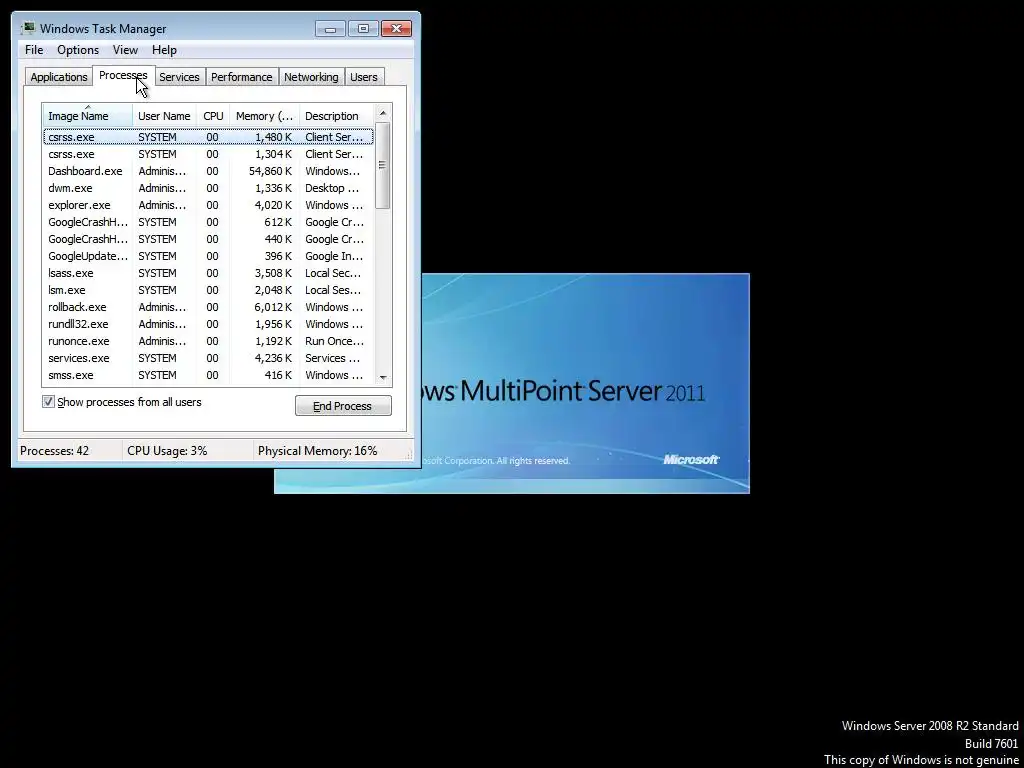
Task: Click the process list scroll down arrow
Action: pos(383,377)
